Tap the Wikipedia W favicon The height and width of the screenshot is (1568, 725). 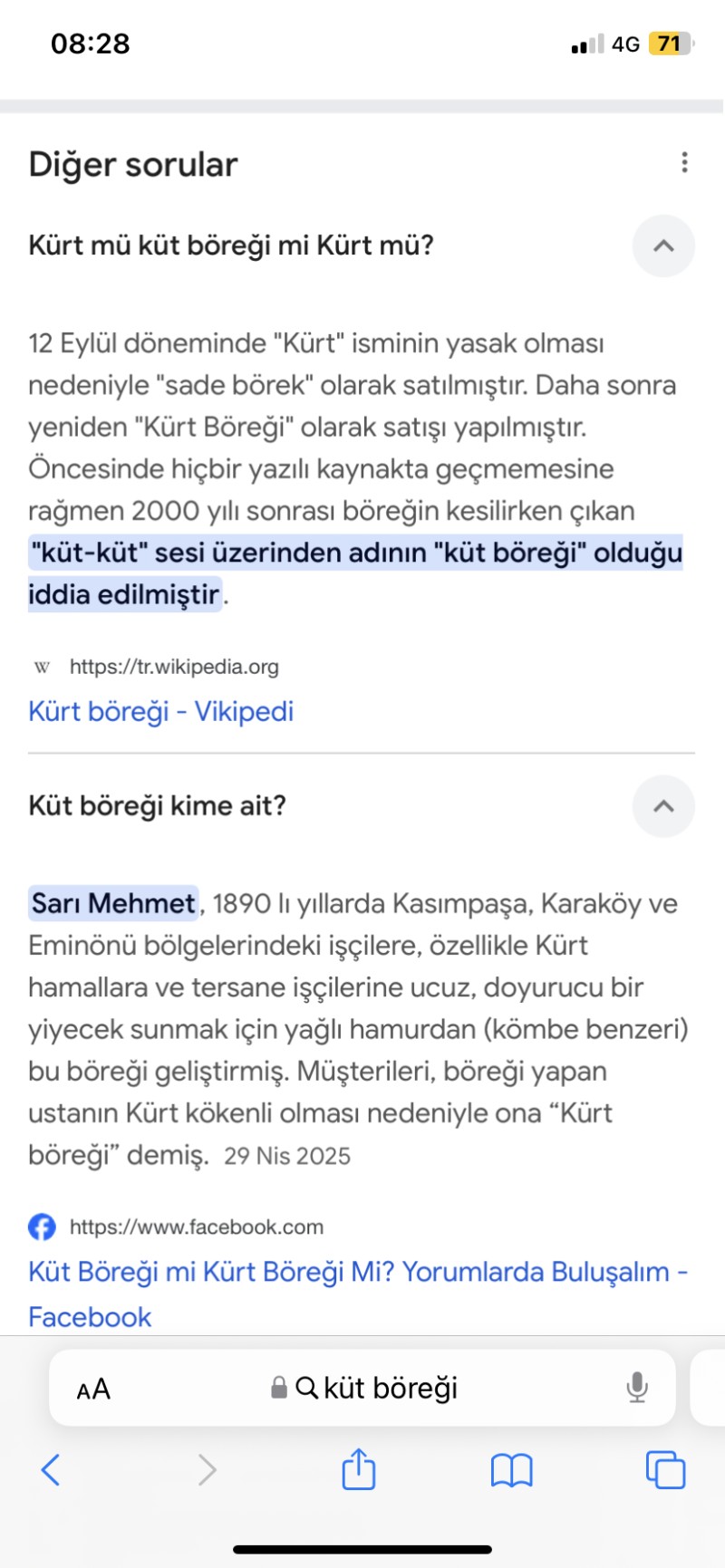[x=42, y=668]
